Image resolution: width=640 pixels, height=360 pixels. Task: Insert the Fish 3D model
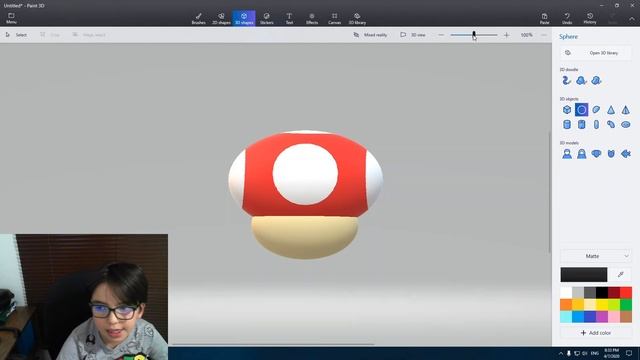[625, 154]
